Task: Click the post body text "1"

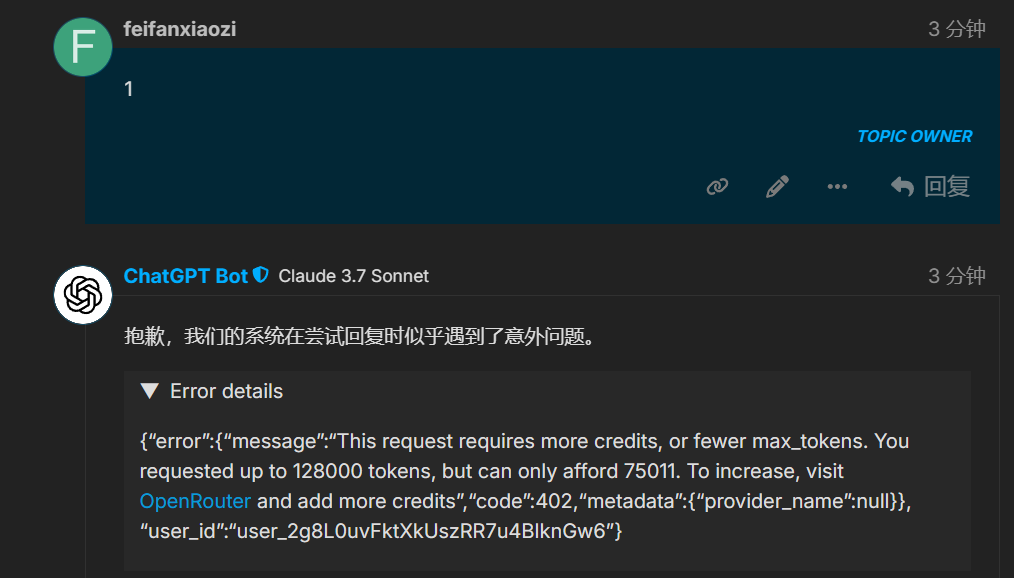Action: 129,89
